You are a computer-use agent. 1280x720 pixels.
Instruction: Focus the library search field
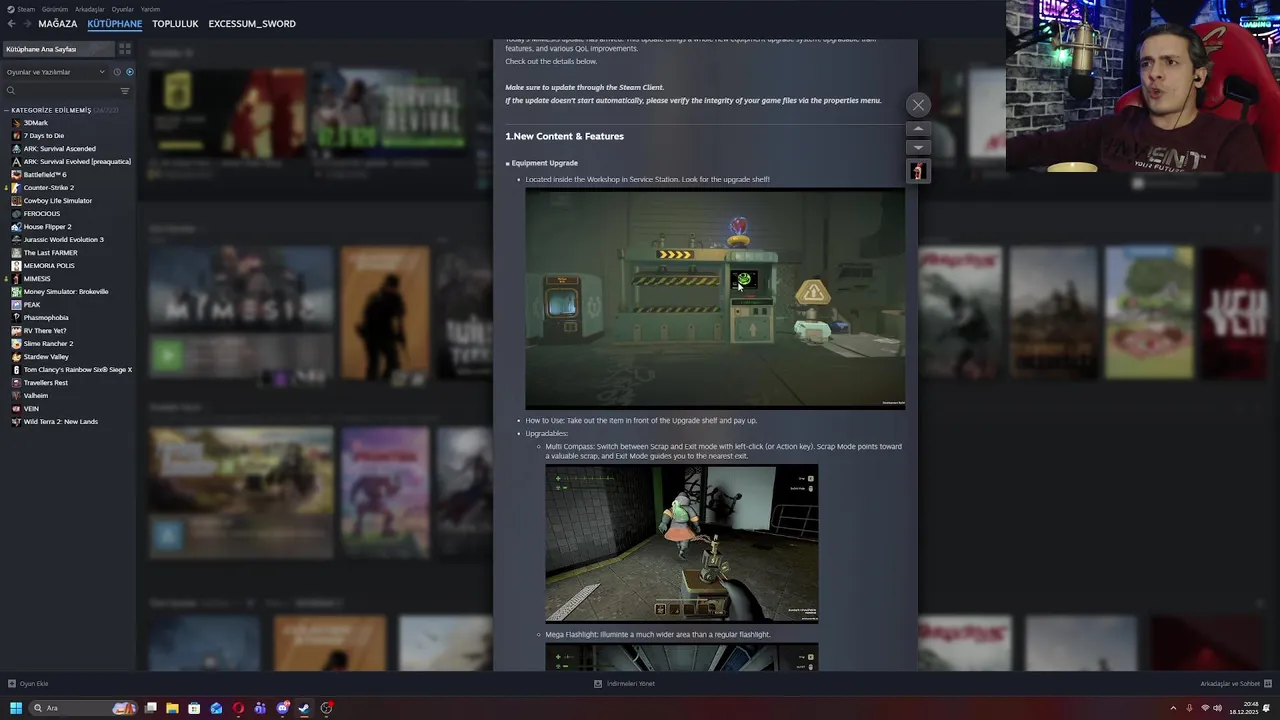[60, 91]
